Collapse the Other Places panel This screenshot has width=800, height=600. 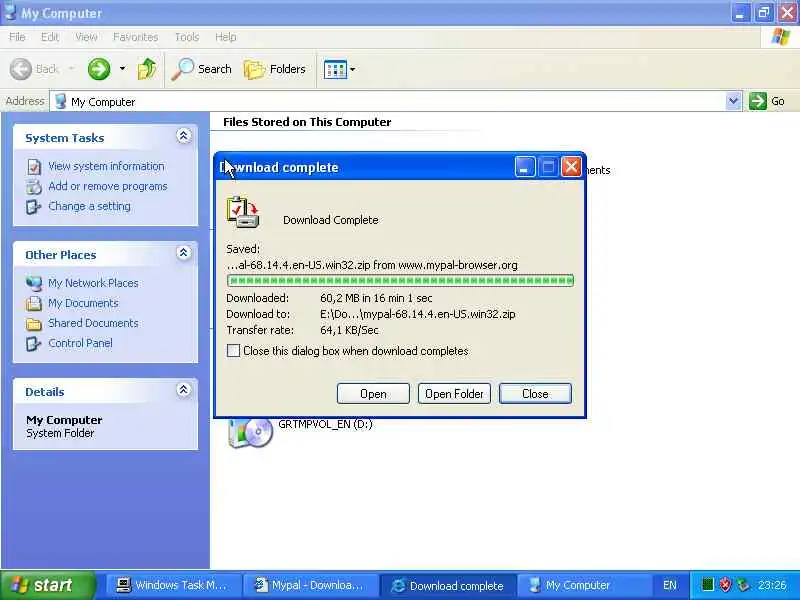coord(184,253)
